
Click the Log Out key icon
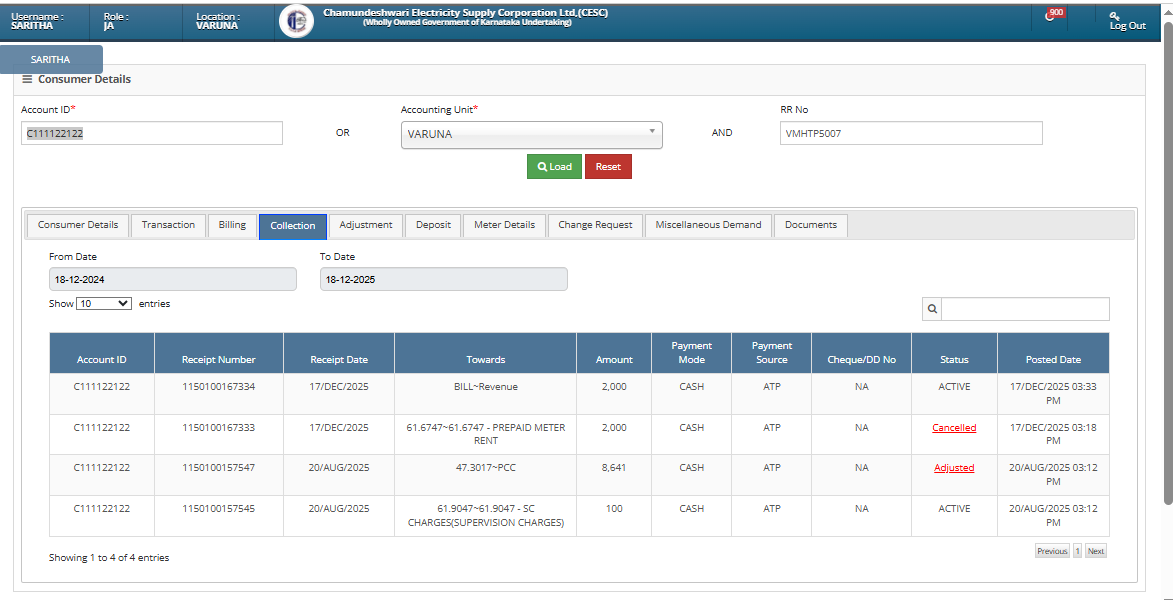point(1115,15)
